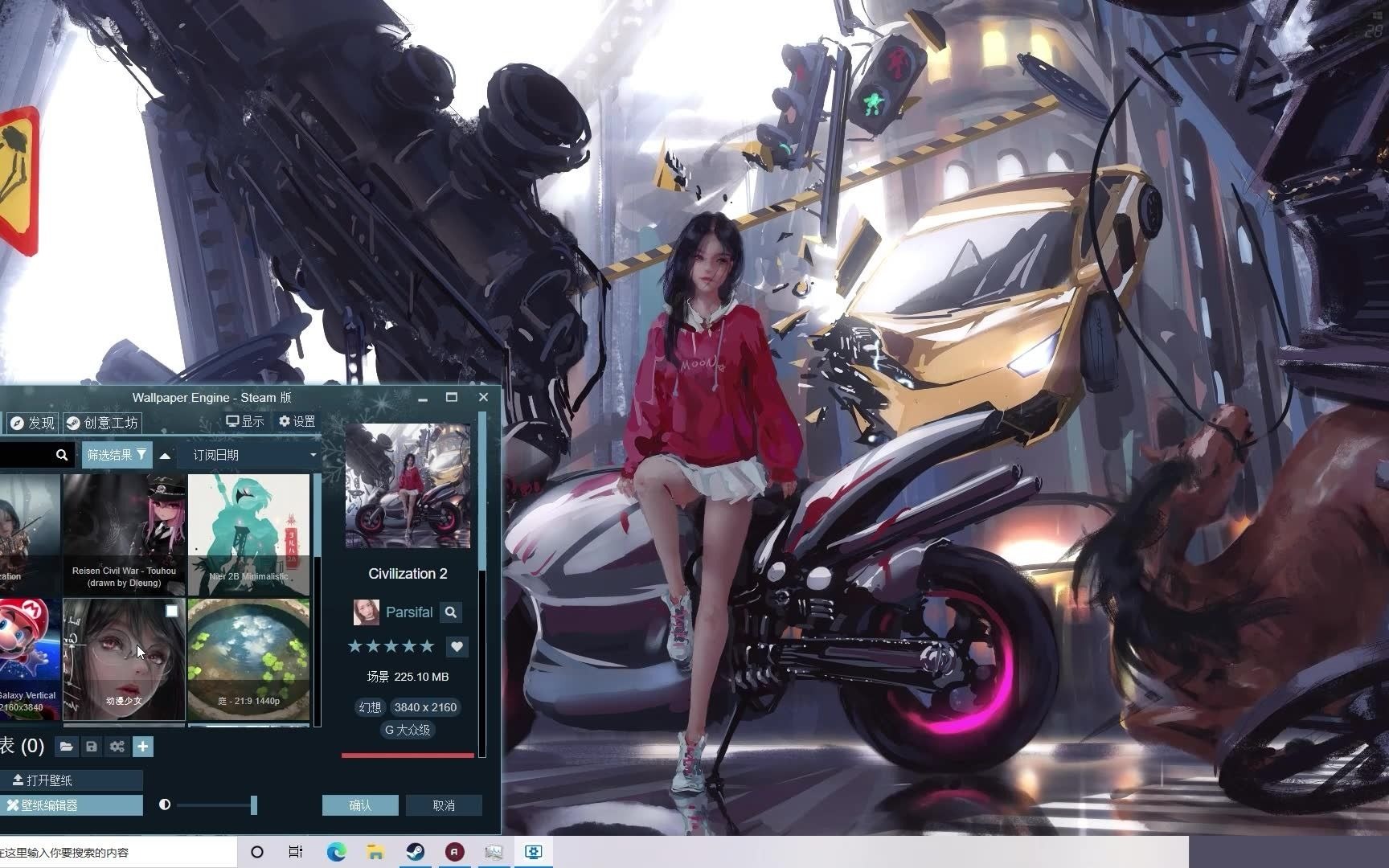Open Steam from the taskbar
Image resolution: width=1389 pixels, height=868 pixels.
415,852
